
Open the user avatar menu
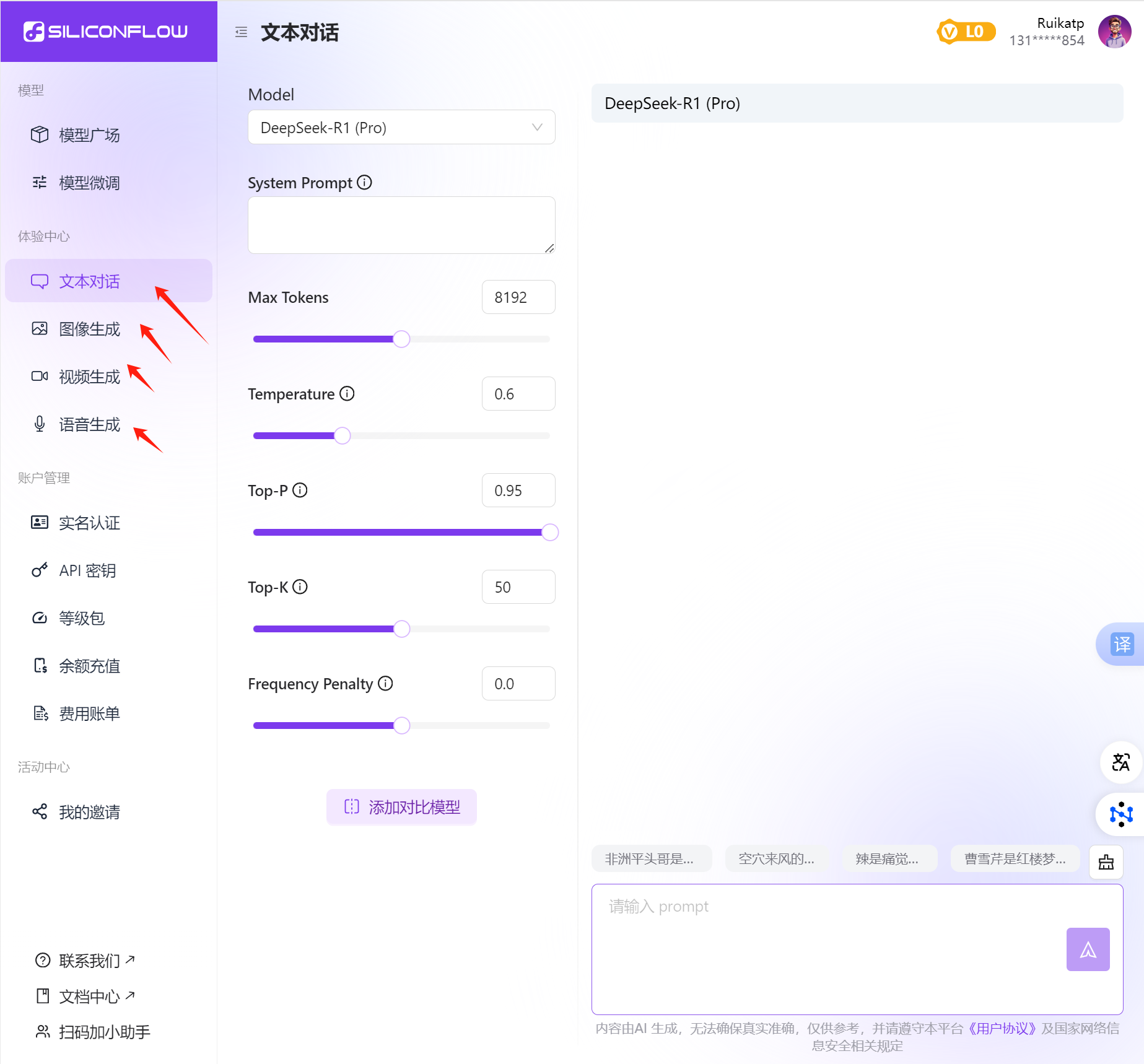[x=1115, y=32]
